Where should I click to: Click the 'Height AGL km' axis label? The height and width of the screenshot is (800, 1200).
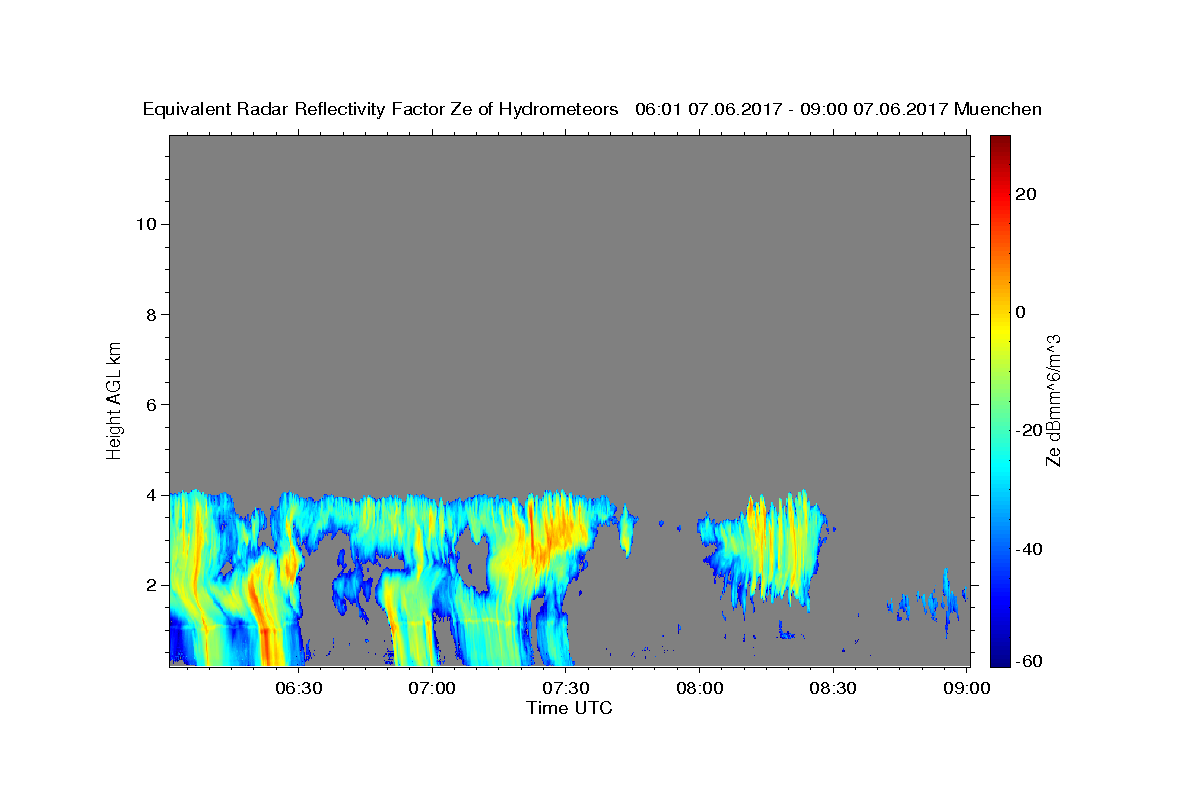[114, 399]
